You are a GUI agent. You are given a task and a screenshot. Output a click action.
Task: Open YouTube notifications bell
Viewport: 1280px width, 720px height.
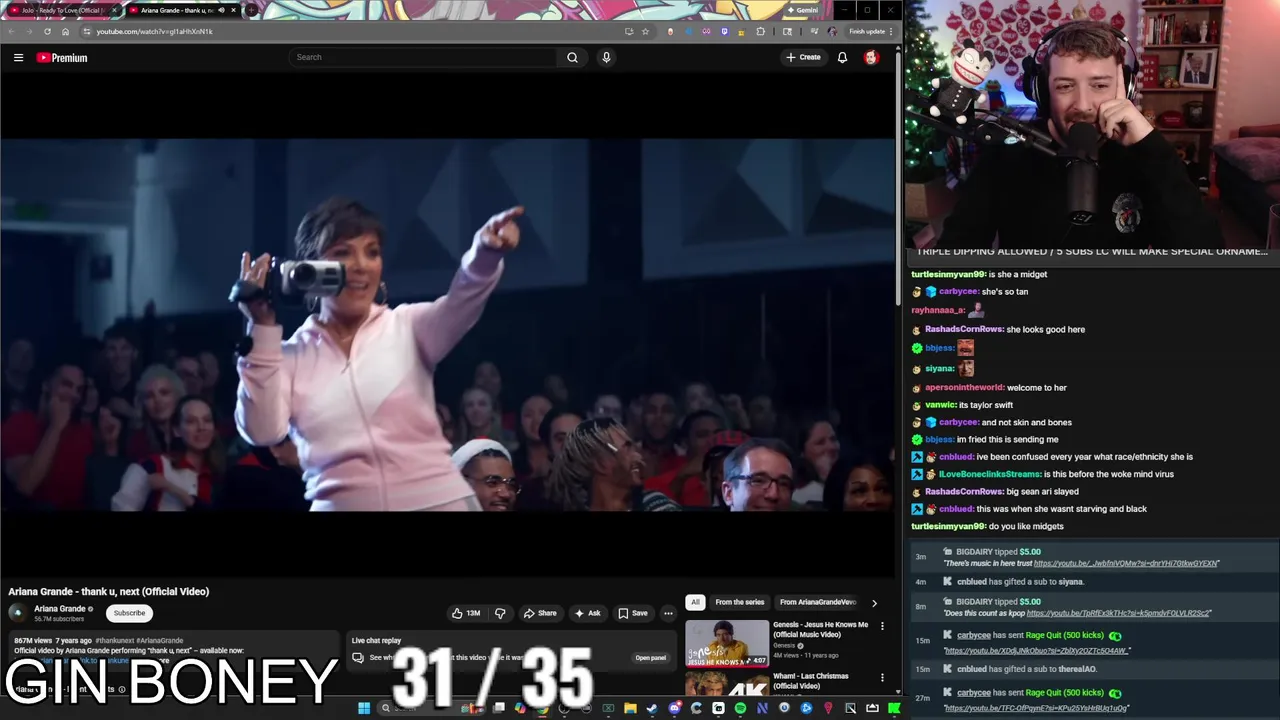[x=842, y=57]
